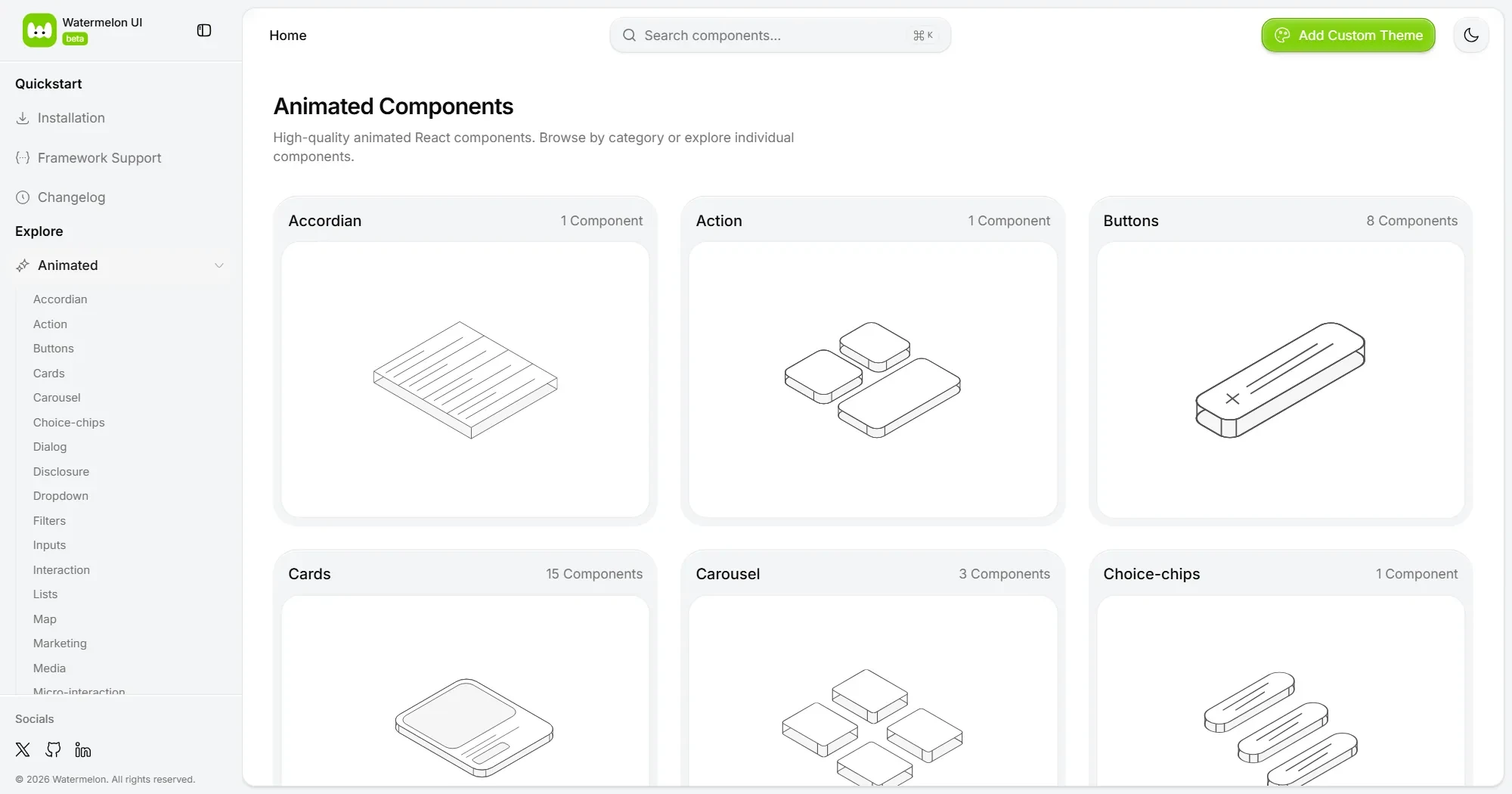
Task: Click the Carousel card title
Action: click(728, 574)
